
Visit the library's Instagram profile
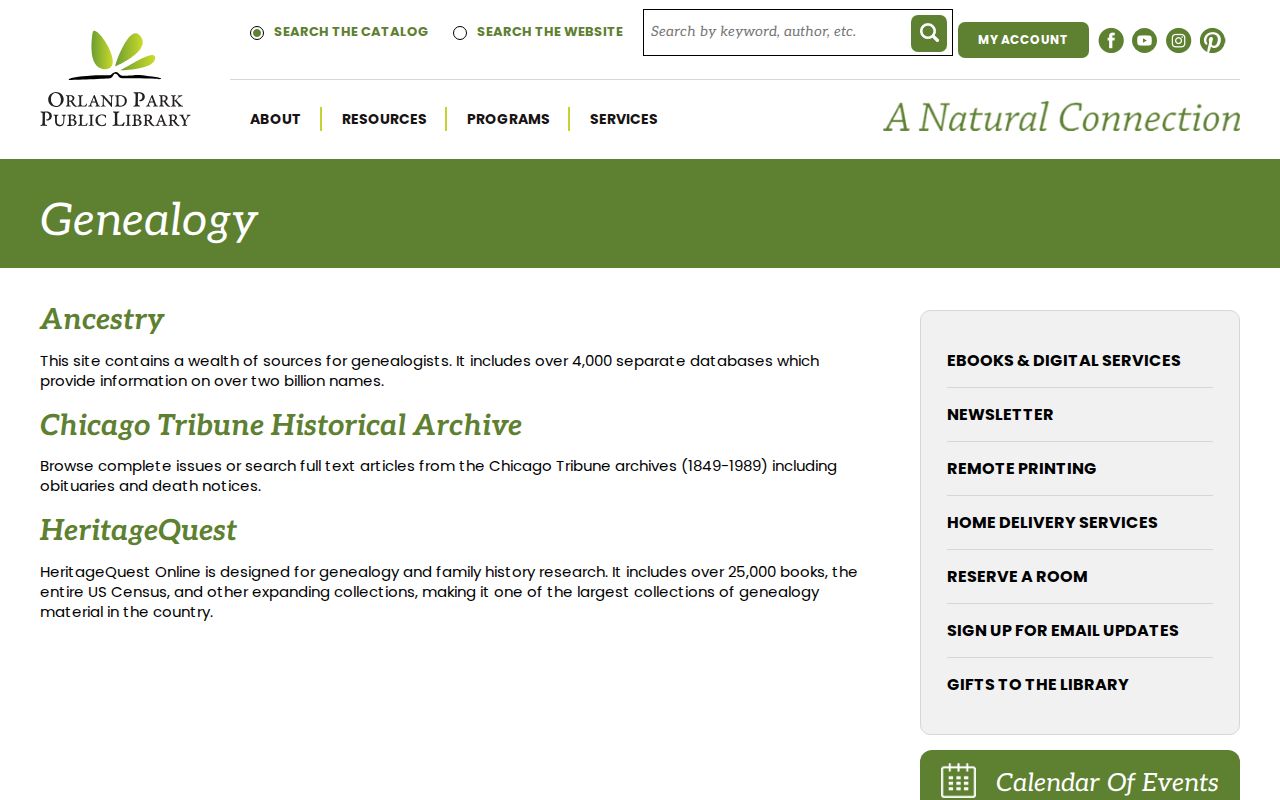(x=1179, y=40)
